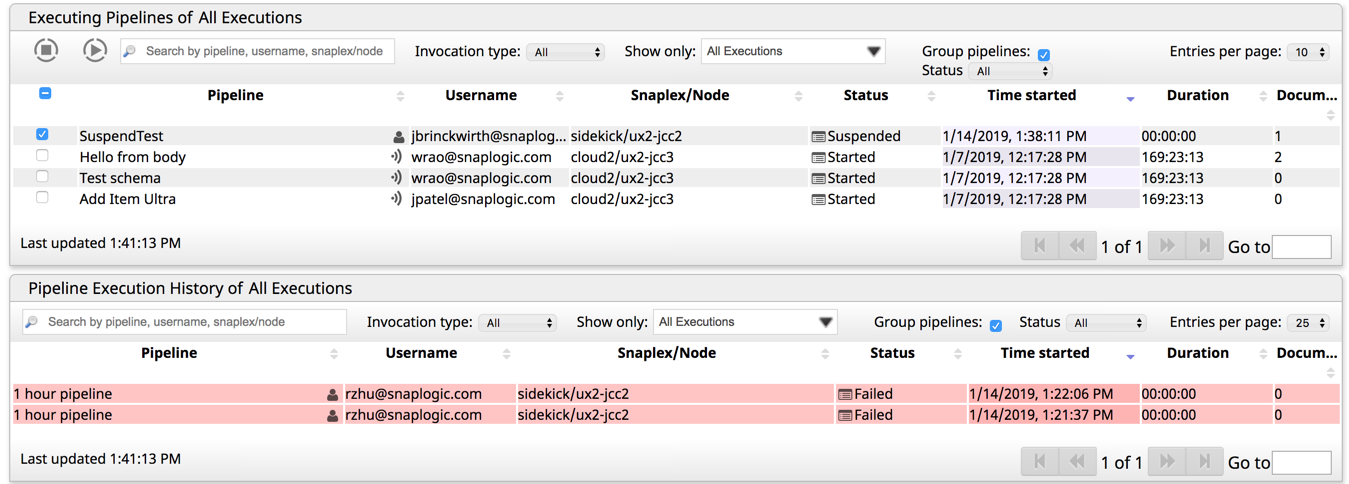Open Show only dropdown in Execution History
This screenshot has height=484, width=1349.
[x=745, y=322]
